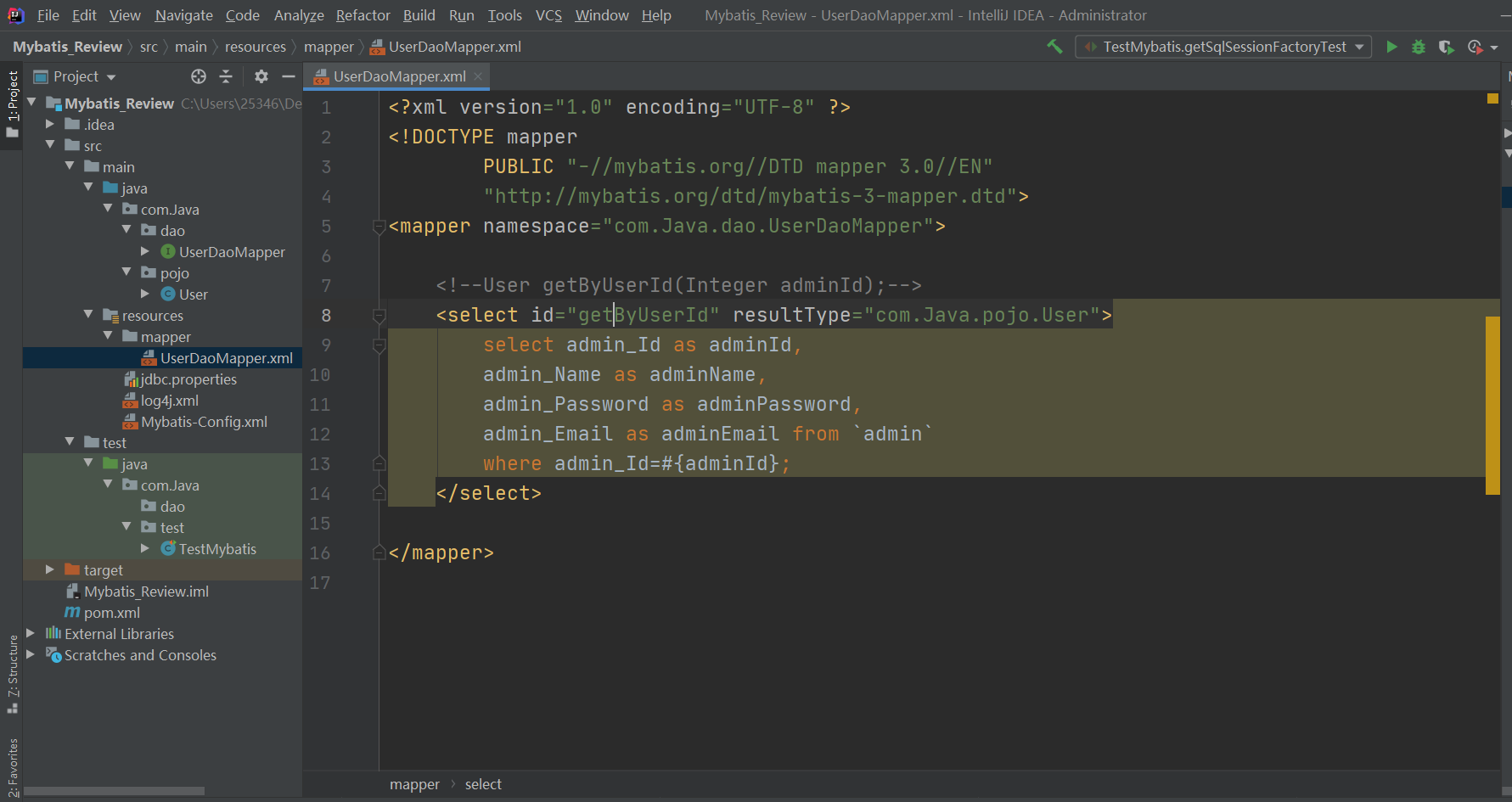The width and height of the screenshot is (1512, 802).
Task: Toggle fold end marker at line 14
Action: 379,493
